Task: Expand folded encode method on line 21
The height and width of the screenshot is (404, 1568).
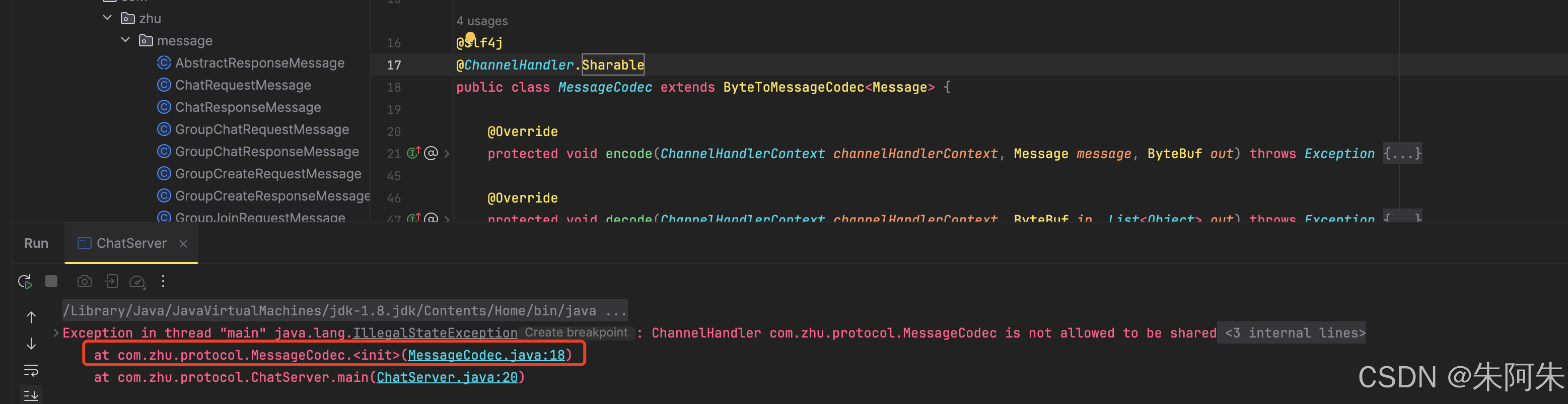Action: tap(447, 154)
